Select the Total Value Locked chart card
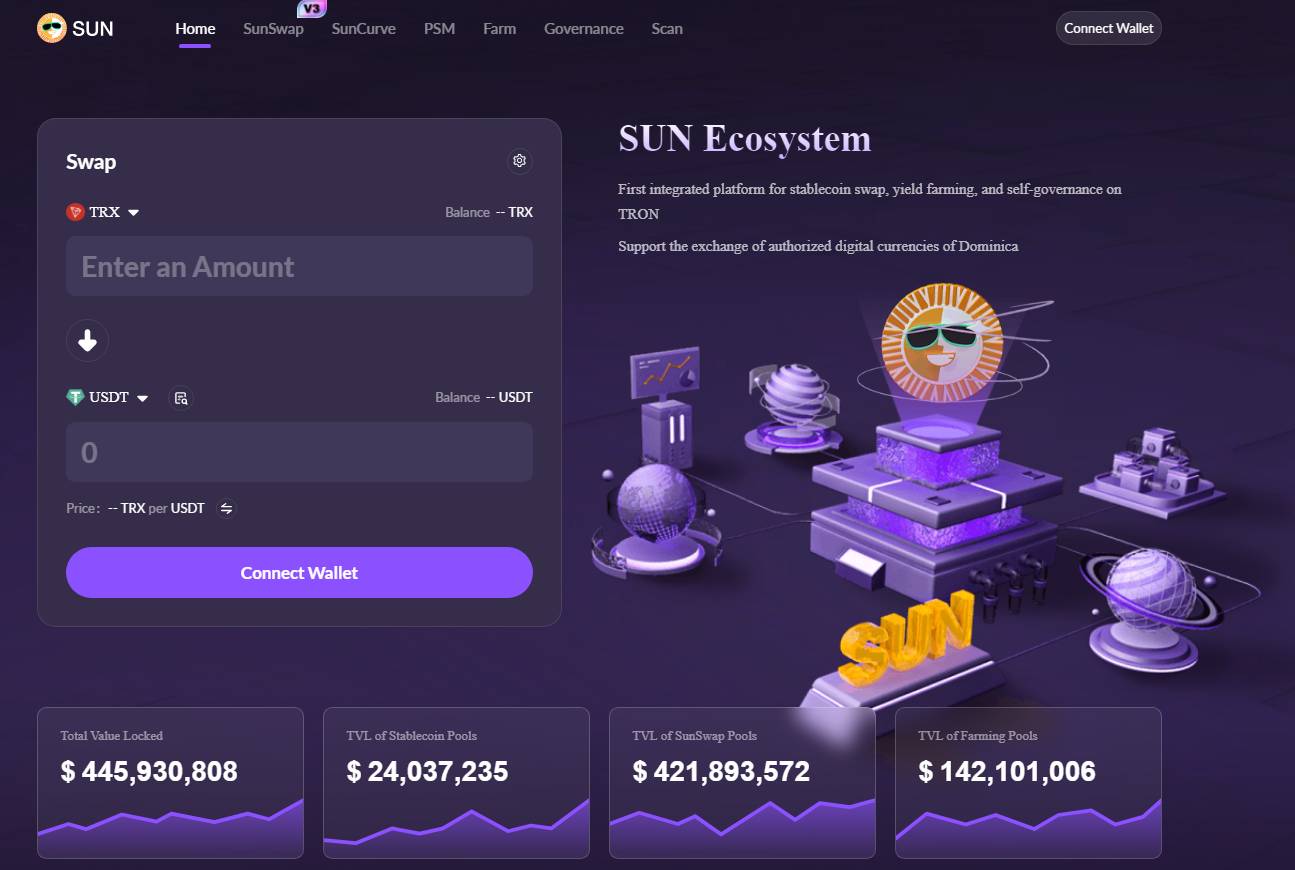Viewport: 1295px width, 870px height. tap(170, 783)
